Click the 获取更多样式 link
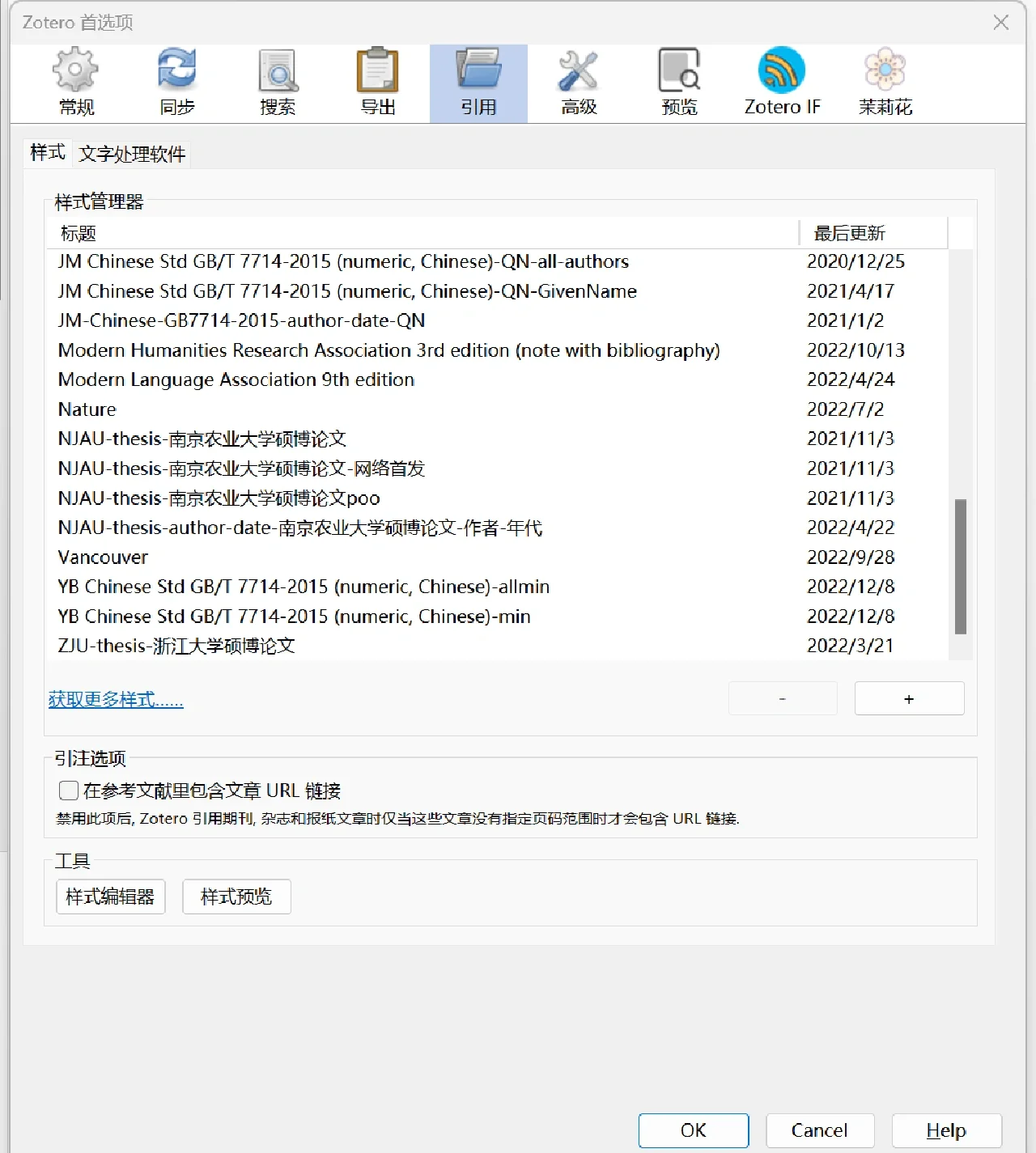The height and width of the screenshot is (1153, 1036). click(116, 699)
